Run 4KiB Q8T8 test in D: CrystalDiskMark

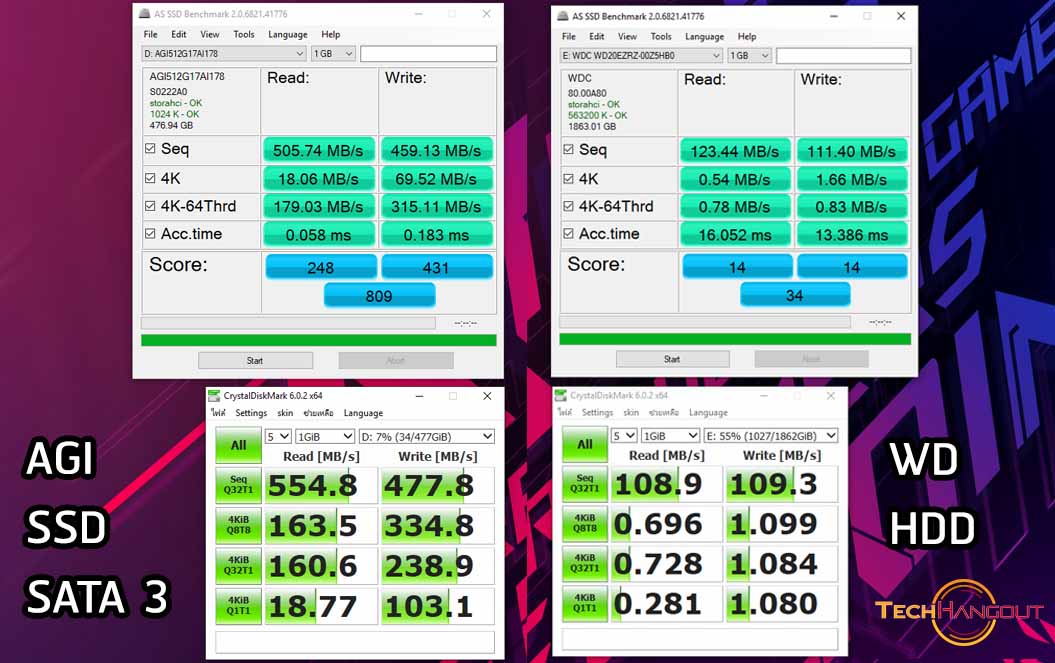[x=238, y=526]
